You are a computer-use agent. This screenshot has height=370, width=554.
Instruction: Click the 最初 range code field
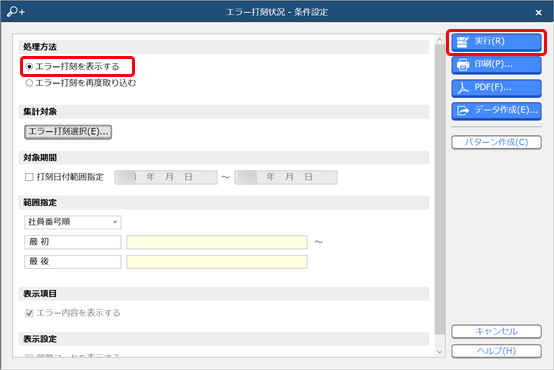[x=72, y=242]
